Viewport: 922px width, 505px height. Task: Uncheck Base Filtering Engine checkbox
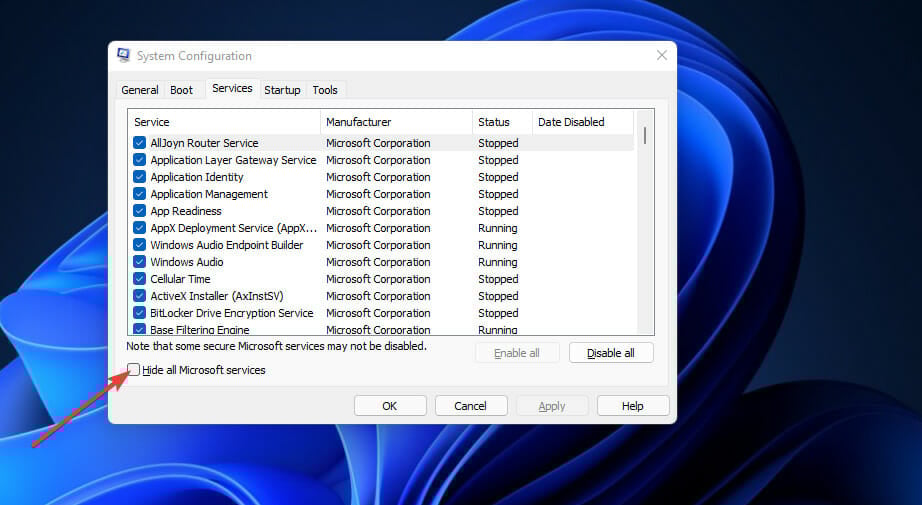coord(139,329)
